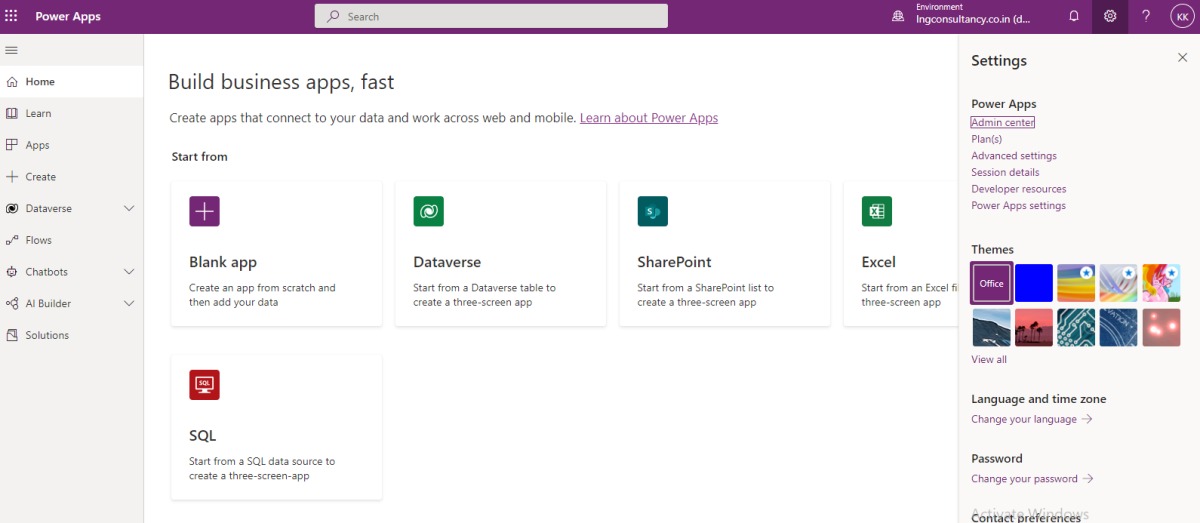The image size is (1200, 523).
Task: Click in the Search box
Action: pos(491,16)
